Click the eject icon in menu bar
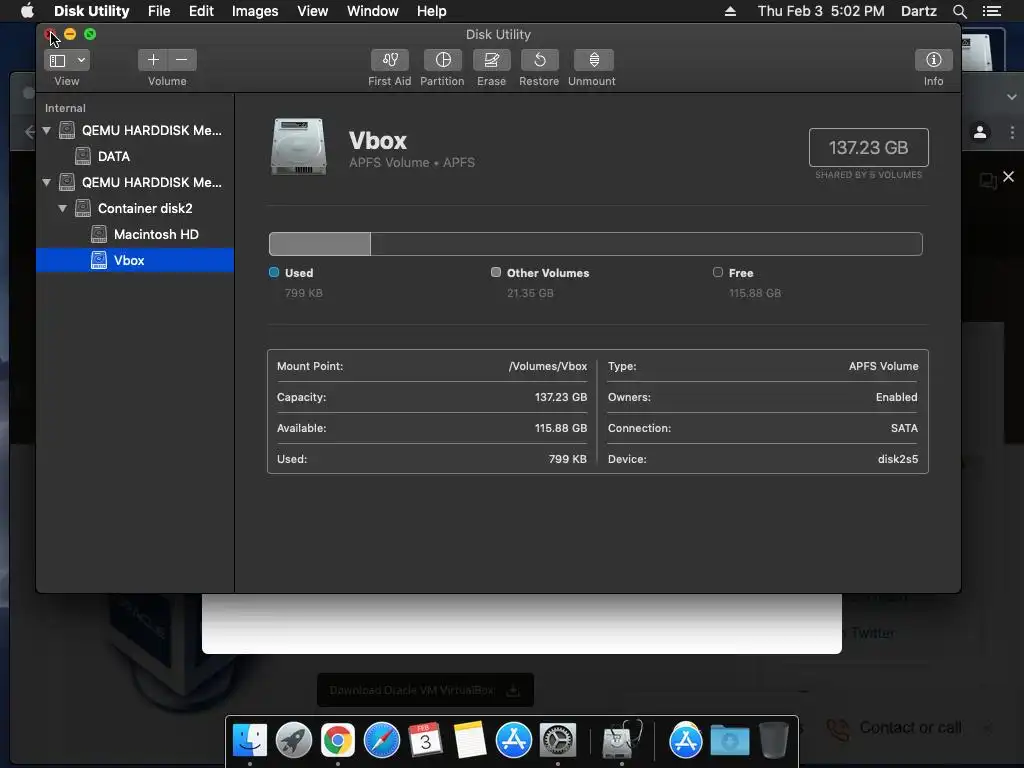Image resolution: width=1024 pixels, height=768 pixels. (x=730, y=11)
